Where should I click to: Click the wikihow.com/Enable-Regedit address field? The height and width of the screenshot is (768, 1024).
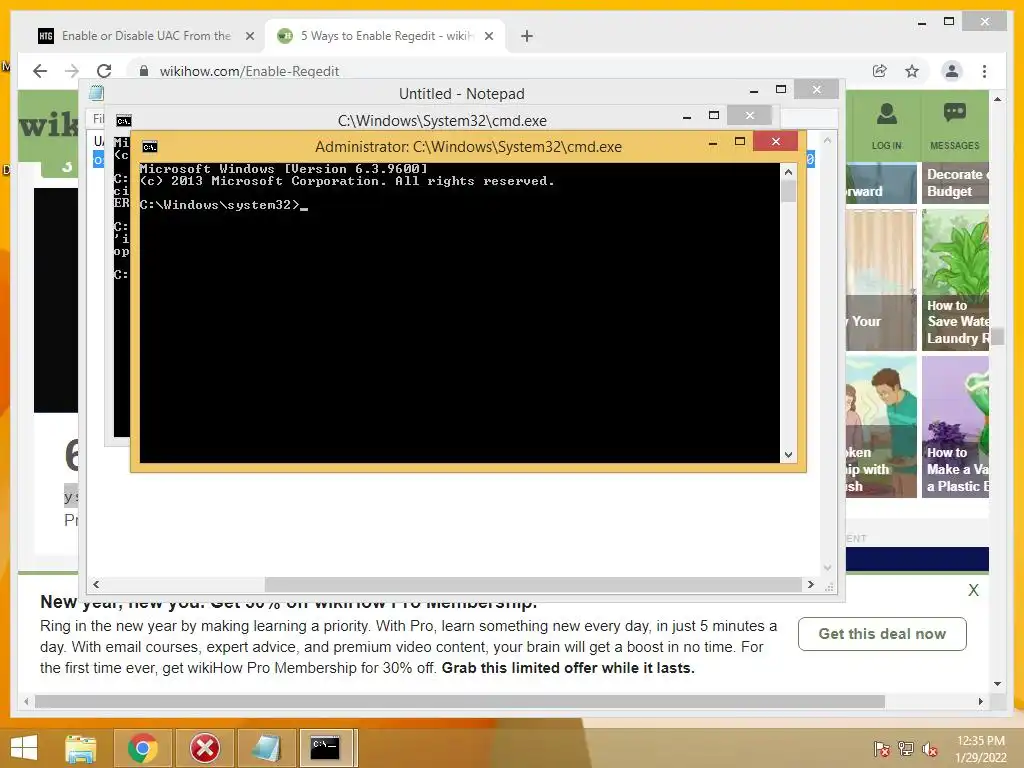[x=249, y=71]
